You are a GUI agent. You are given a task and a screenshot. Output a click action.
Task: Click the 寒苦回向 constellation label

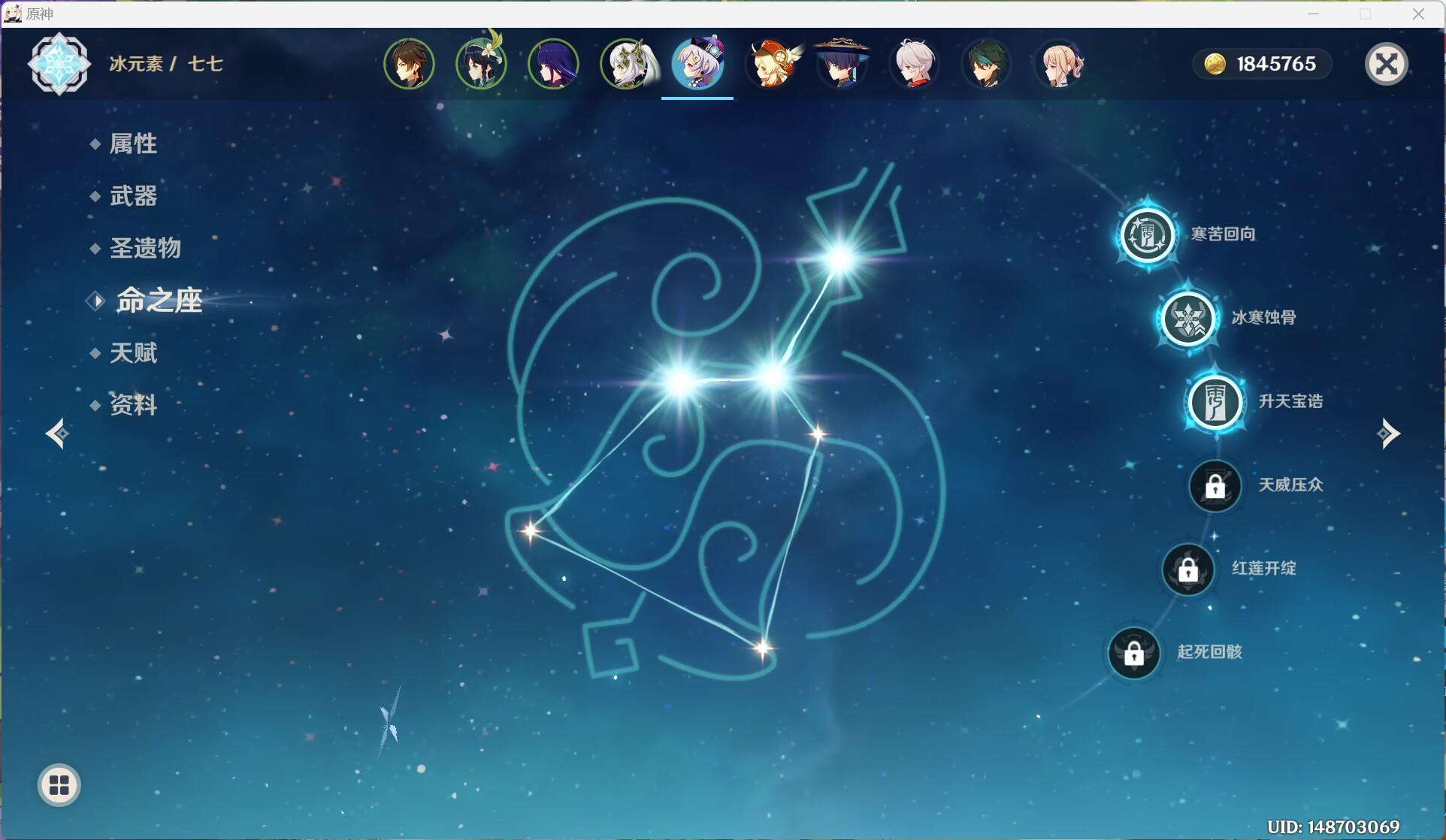[1223, 234]
